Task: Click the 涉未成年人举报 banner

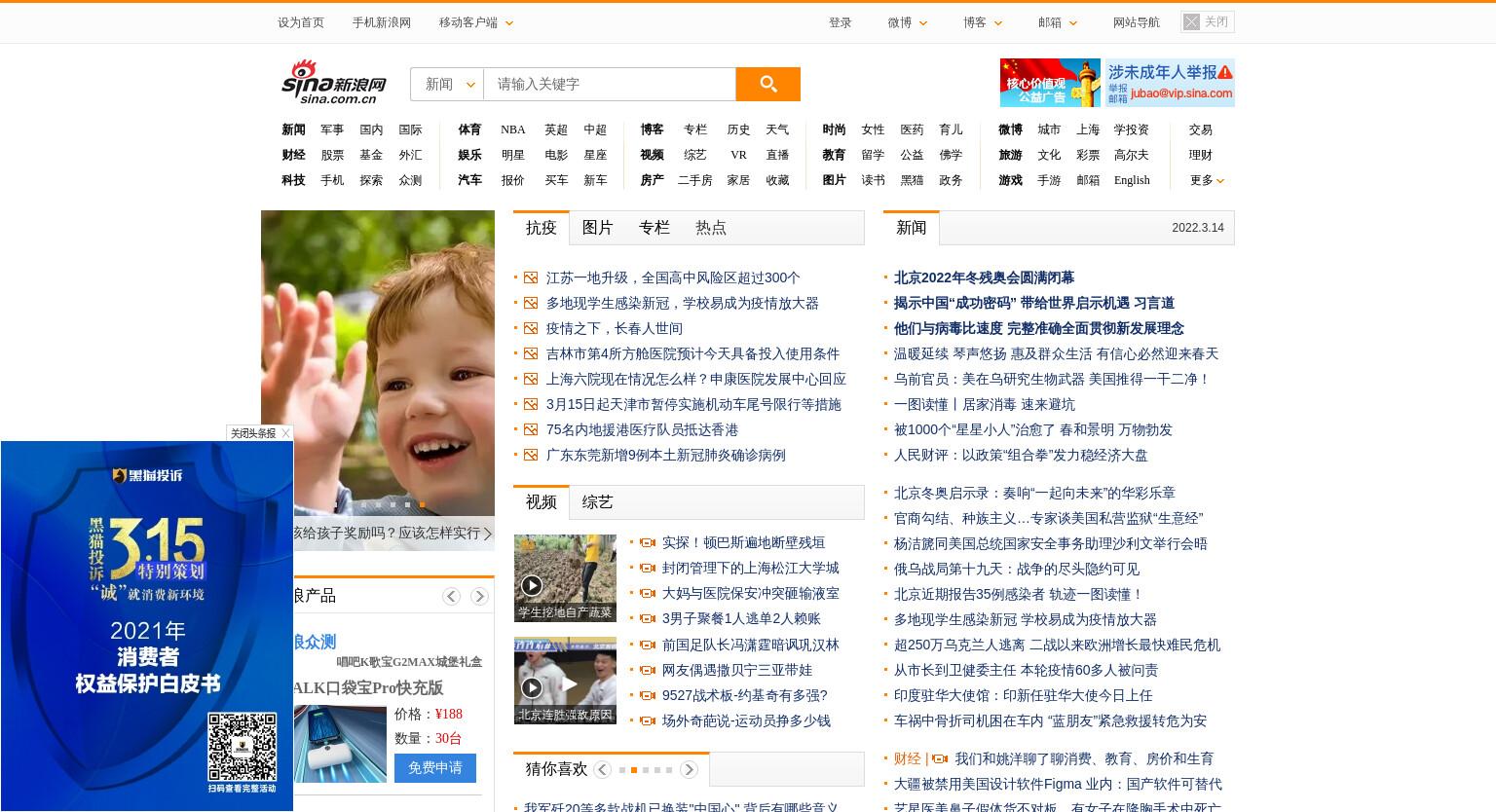Action: tap(1170, 83)
